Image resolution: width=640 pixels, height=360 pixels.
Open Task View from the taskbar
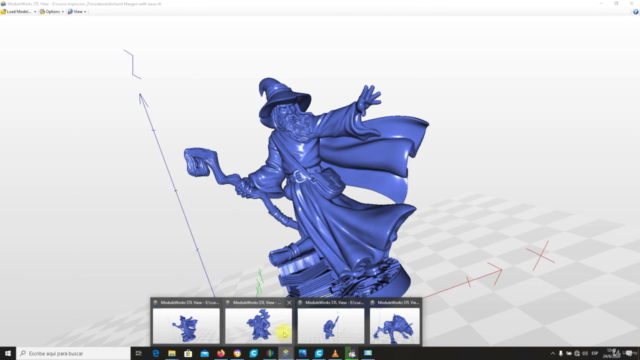tap(139, 353)
